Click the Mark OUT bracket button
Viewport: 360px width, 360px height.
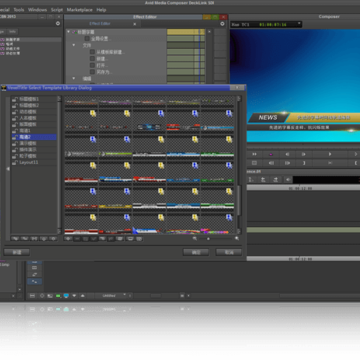[304, 163]
